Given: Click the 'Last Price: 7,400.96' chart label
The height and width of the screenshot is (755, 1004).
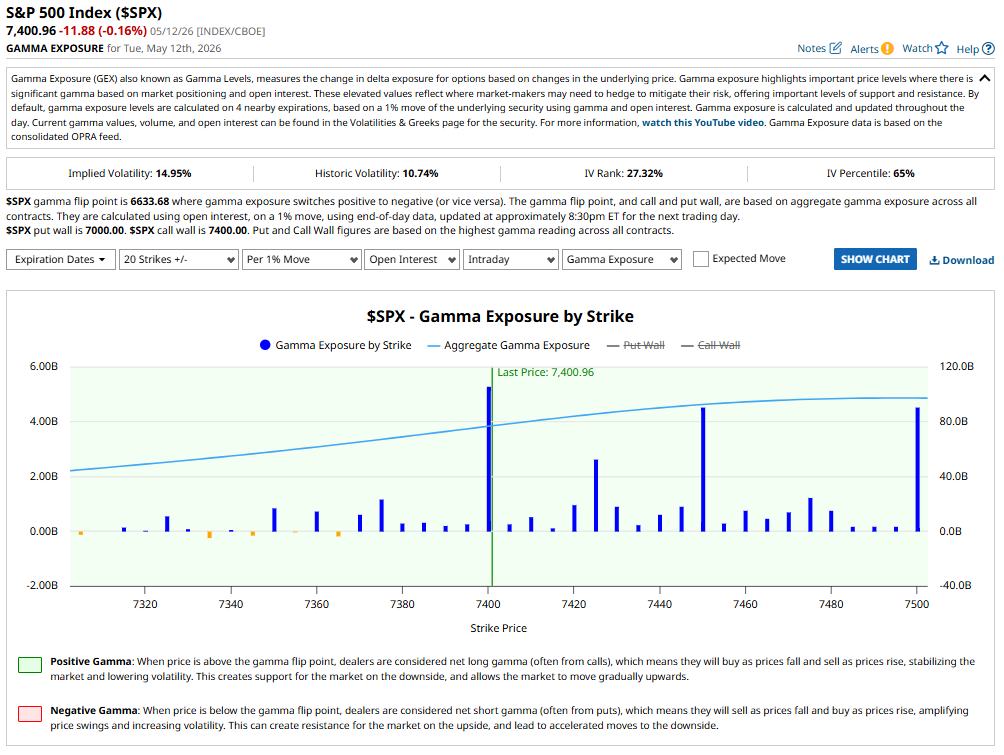Looking at the screenshot, I should [x=546, y=372].
